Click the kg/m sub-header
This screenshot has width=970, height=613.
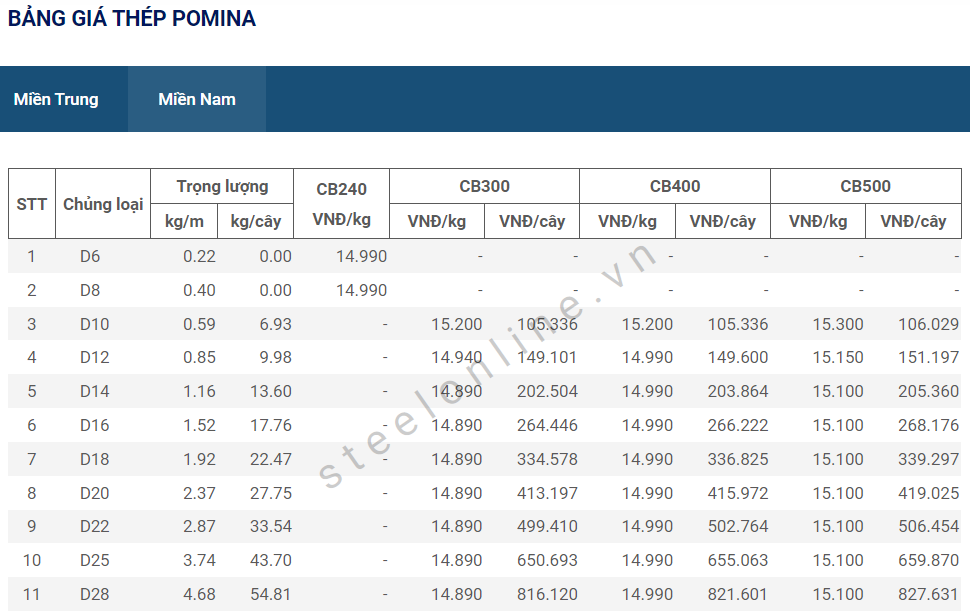[184, 221]
